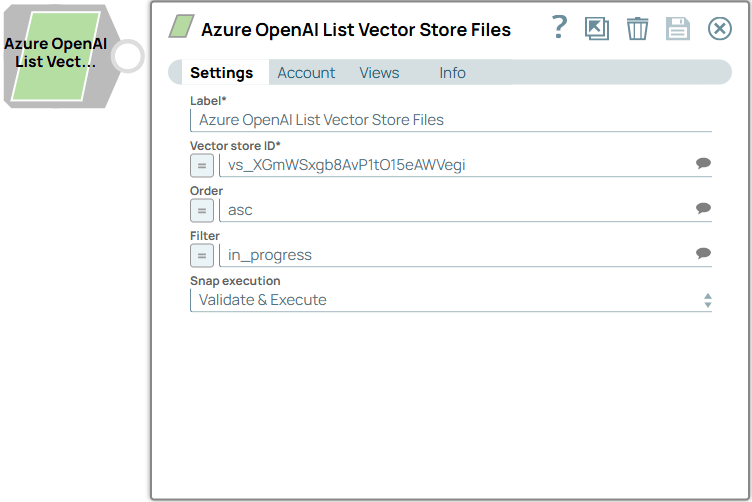Open the Snap execution dropdown

click(x=451, y=300)
